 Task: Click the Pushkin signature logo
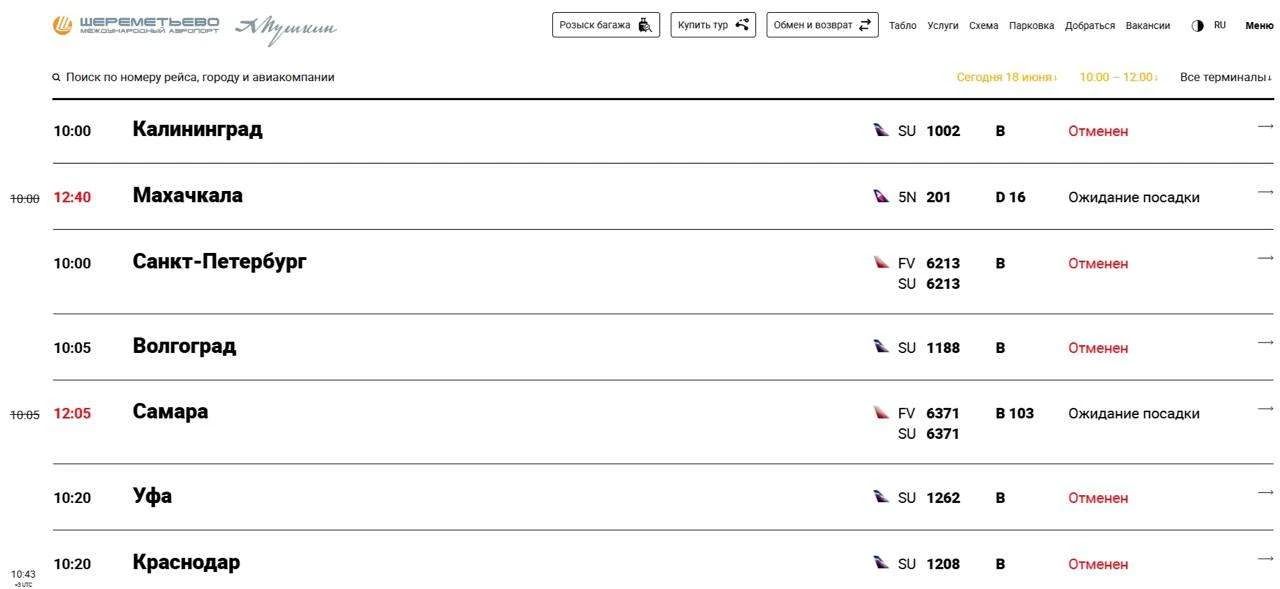coord(286,29)
